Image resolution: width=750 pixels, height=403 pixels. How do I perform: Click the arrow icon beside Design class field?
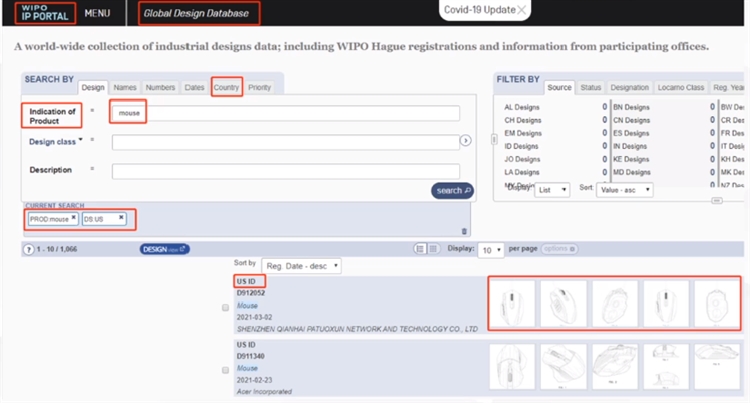tap(465, 141)
